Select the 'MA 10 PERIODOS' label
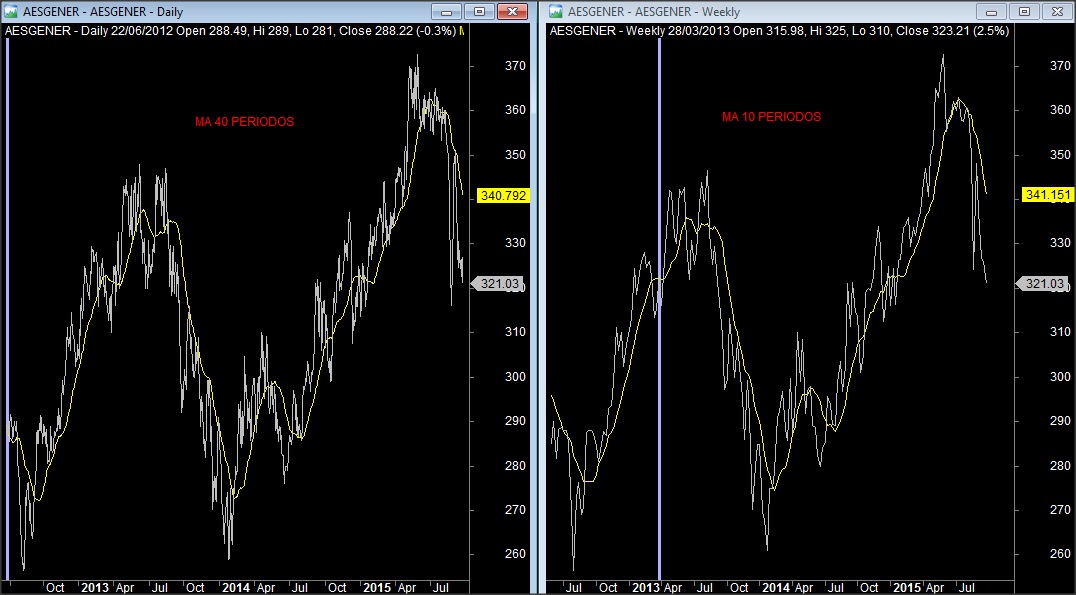1076x595 pixels. (771, 117)
